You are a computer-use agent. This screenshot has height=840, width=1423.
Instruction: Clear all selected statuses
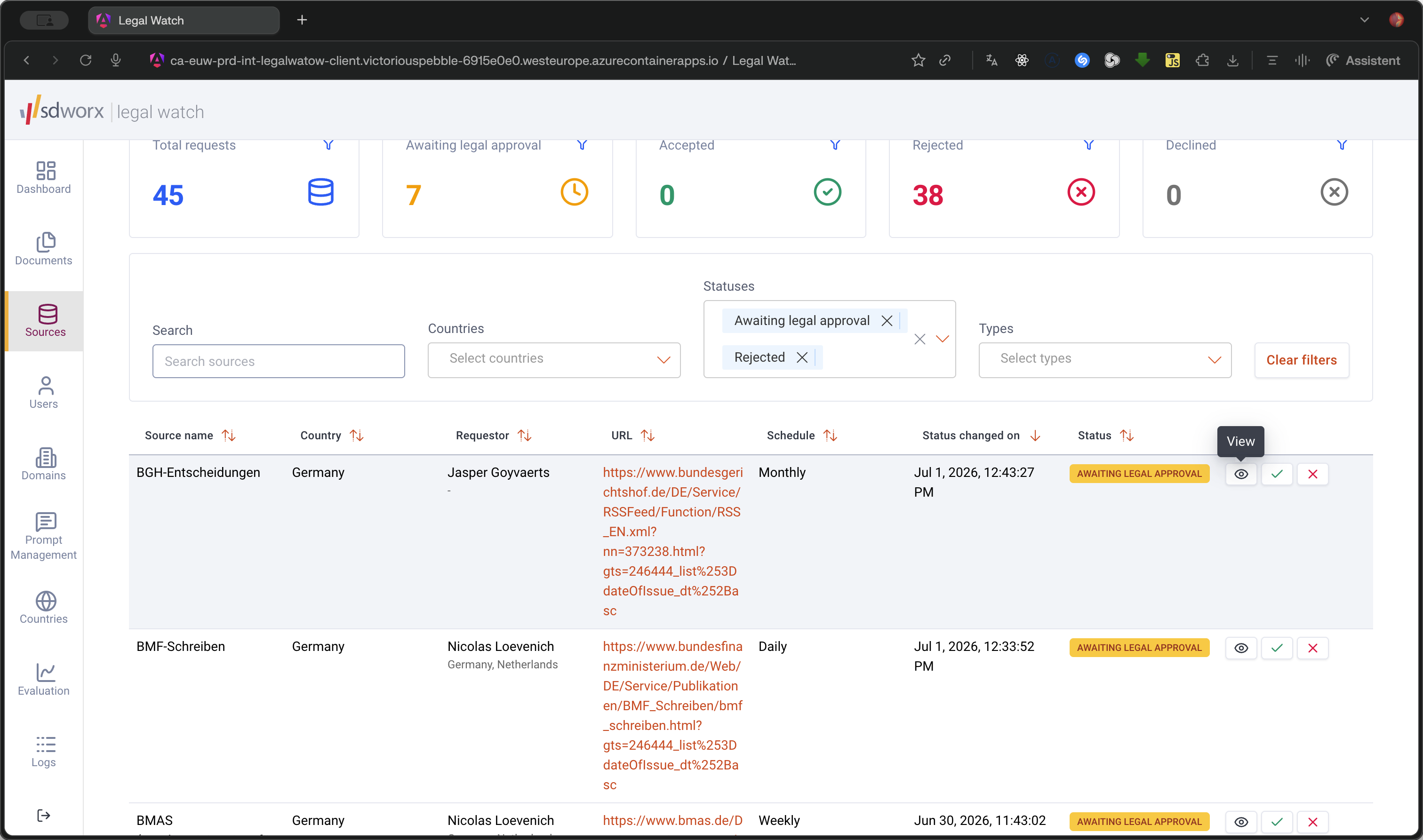point(919,339)
